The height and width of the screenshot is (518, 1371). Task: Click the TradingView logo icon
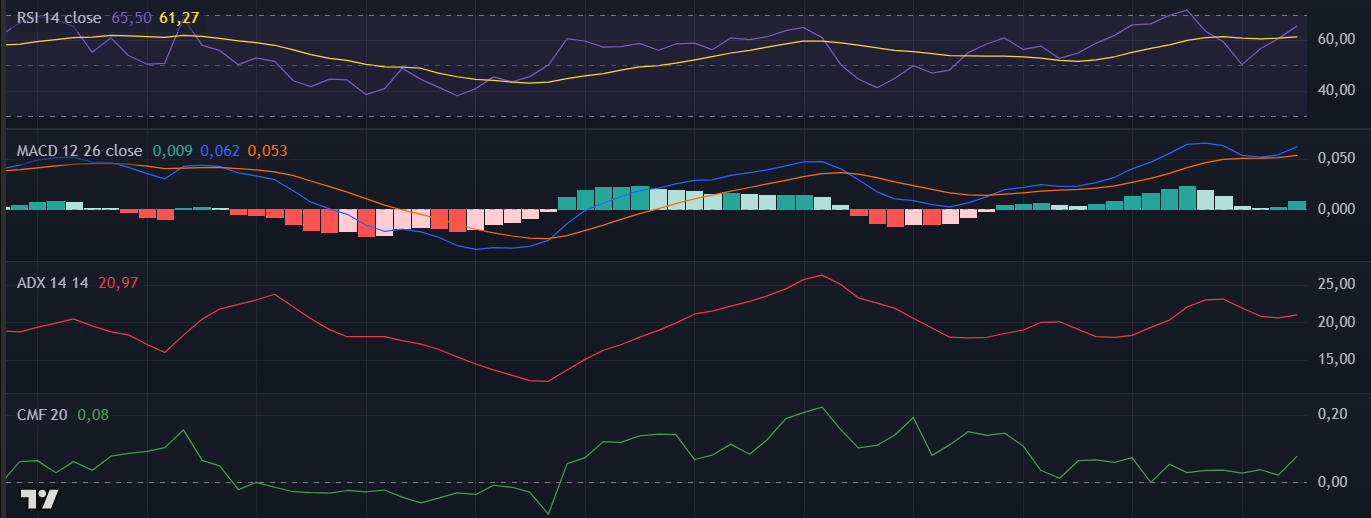[41, 499]
